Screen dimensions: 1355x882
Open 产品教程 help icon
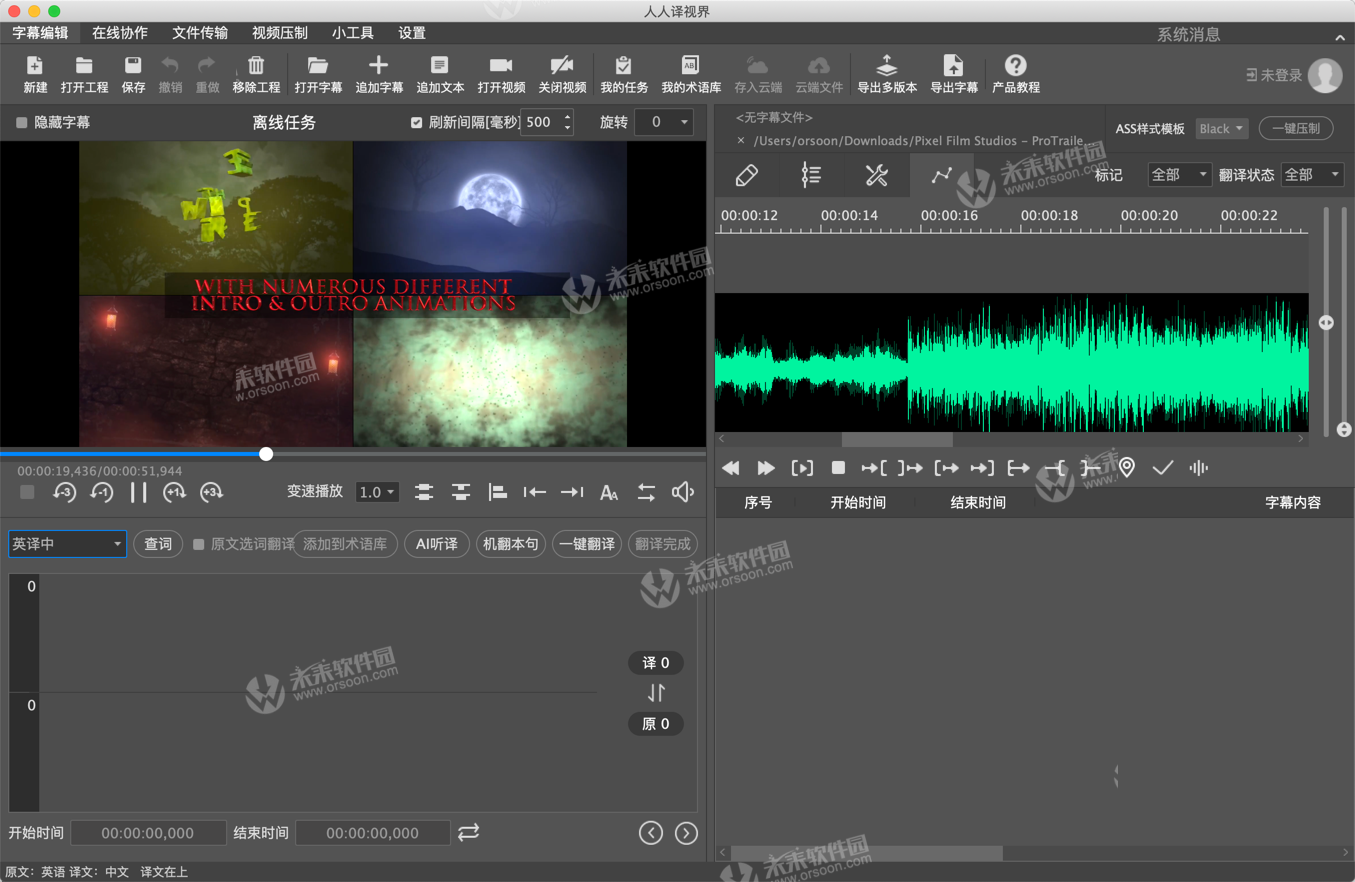point(1015,67)
